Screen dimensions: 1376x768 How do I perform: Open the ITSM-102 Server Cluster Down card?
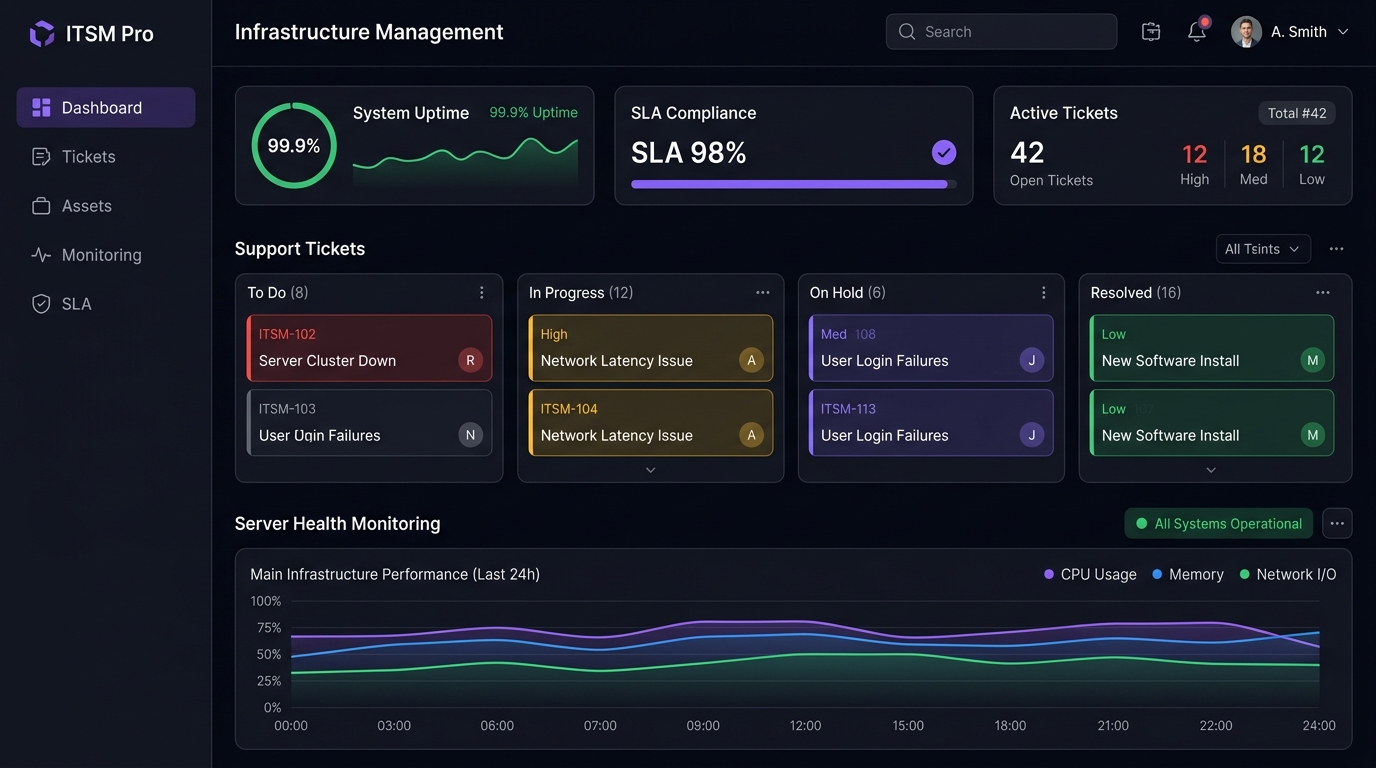(x=369, y=348)
